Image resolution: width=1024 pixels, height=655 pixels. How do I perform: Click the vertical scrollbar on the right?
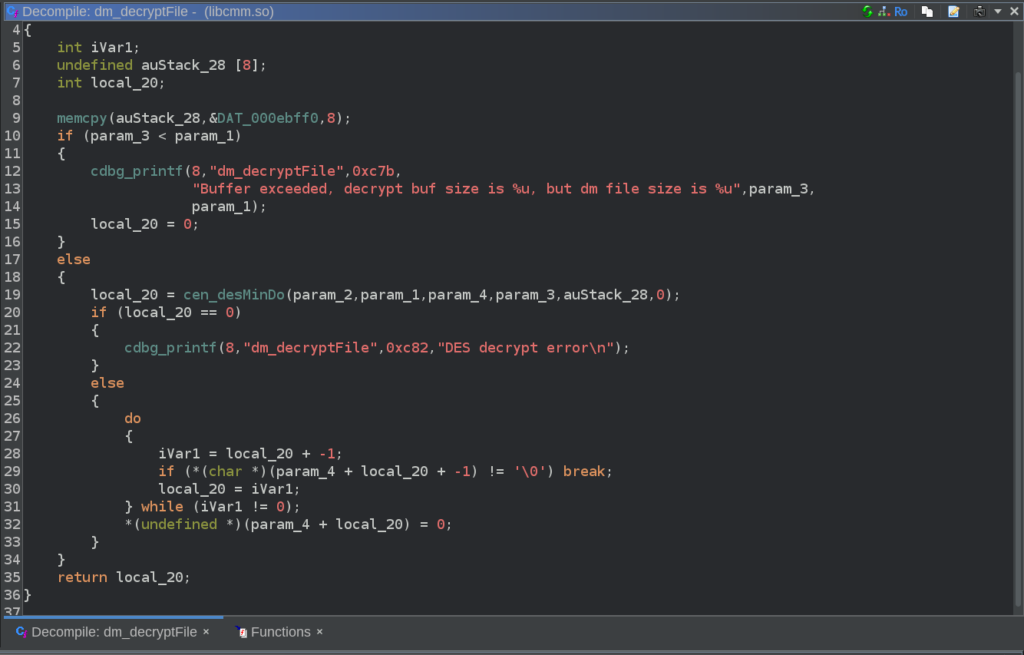pos(1017,300)
